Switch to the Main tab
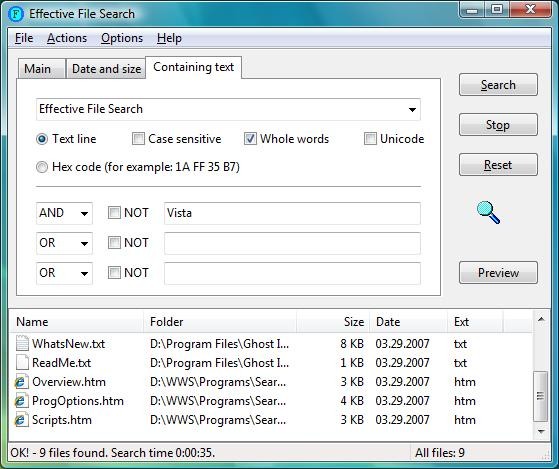The image size is (559, 469). (41, 68)
